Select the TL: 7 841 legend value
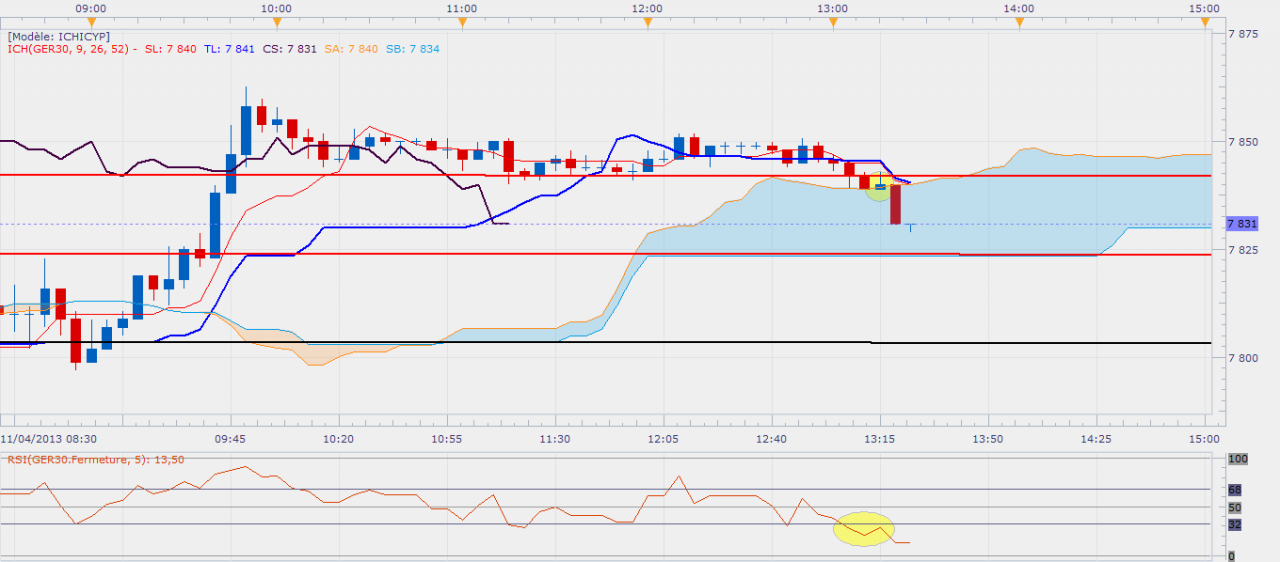Image resolution: width=1280 pixels, height=562 pixels. tap(228, 50)
